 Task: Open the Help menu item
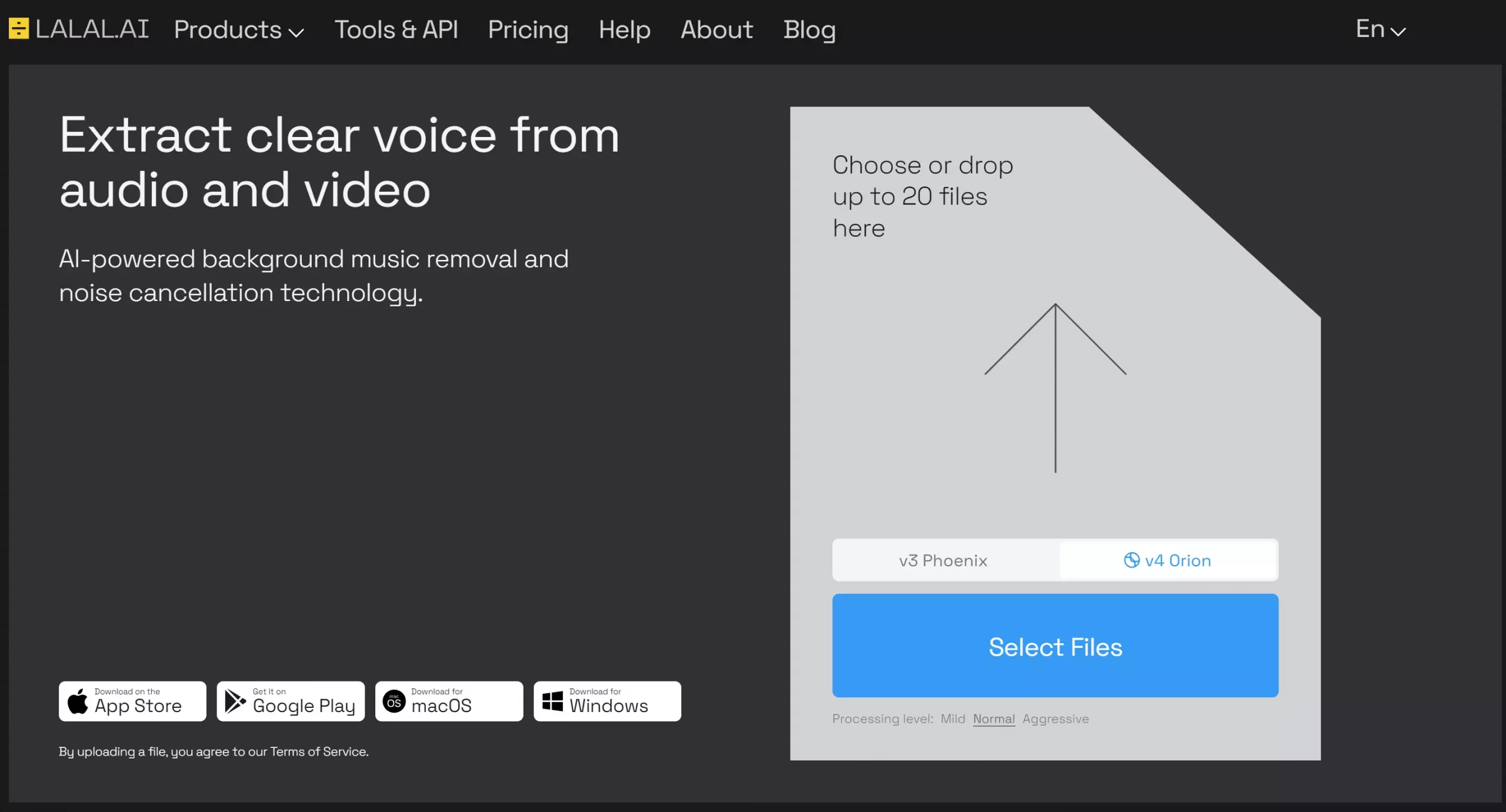624,29
